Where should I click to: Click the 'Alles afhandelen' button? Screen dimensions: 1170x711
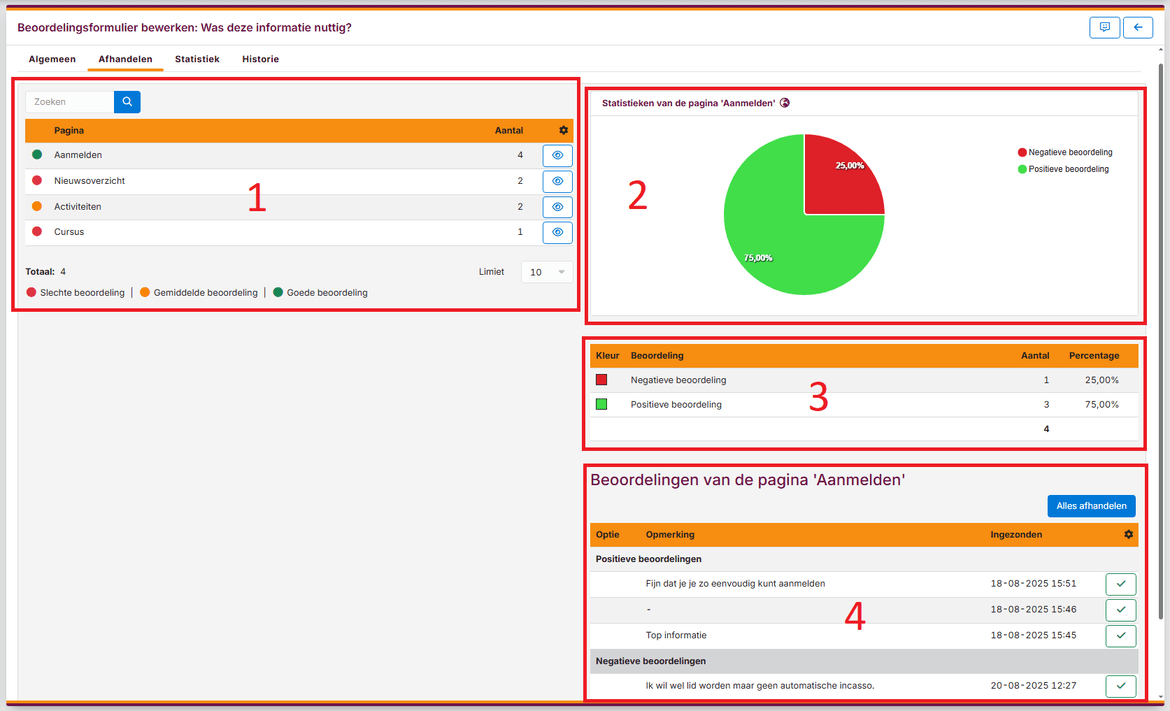(x=1091, y=506)
